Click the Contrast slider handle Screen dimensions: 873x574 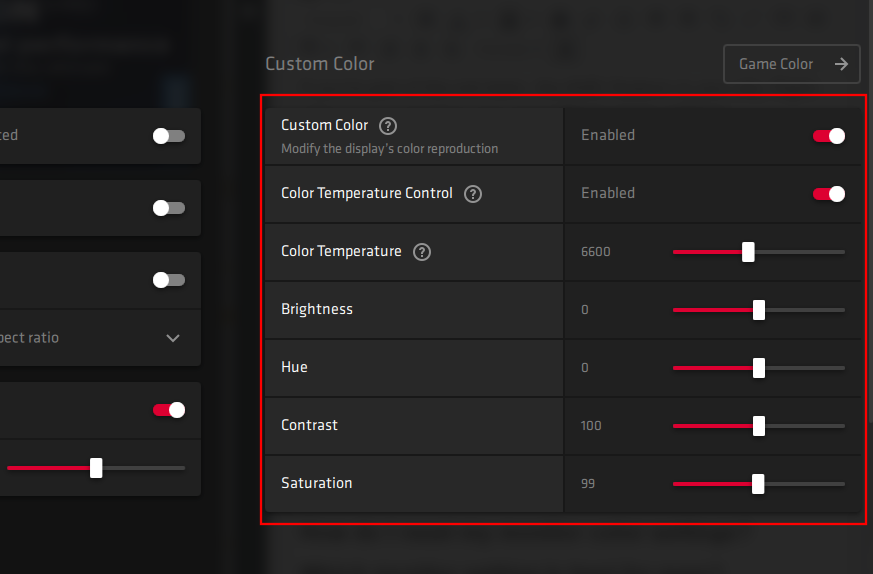click(759, 426)
